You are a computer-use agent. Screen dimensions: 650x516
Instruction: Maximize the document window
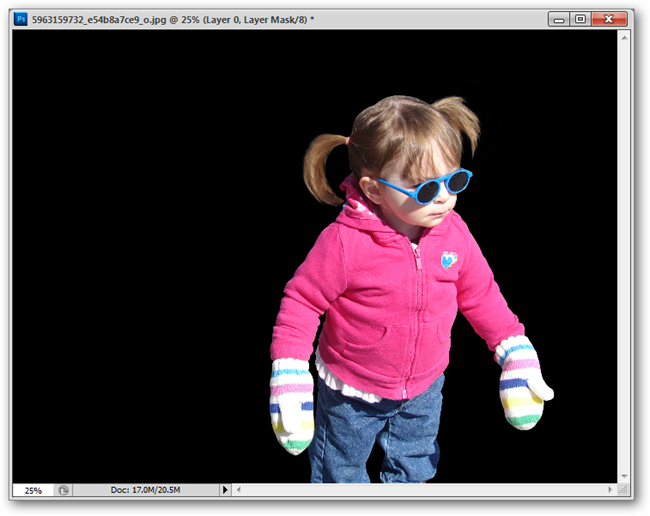(x=580, y=19)
